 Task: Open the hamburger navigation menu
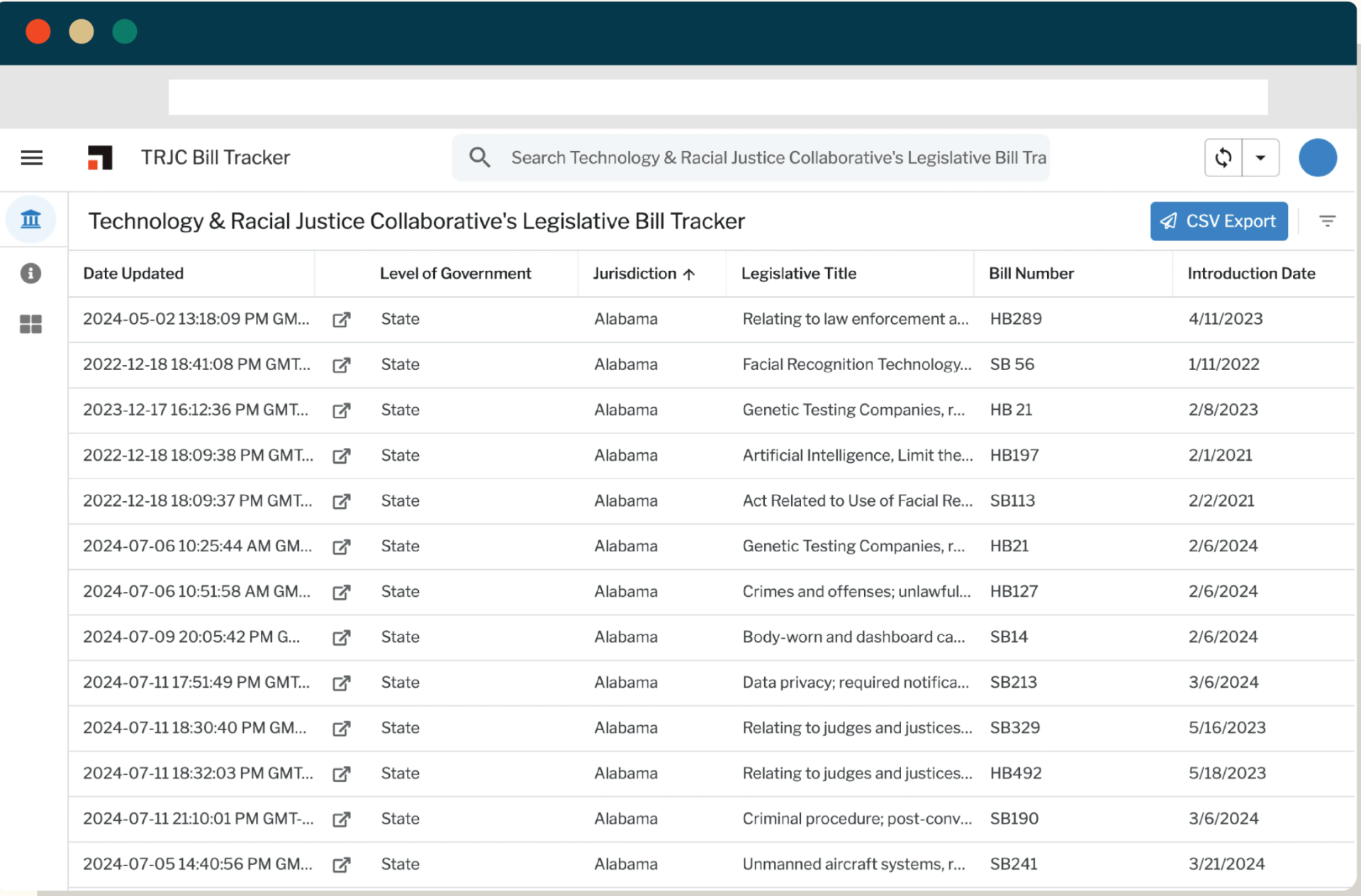tap(32, 157)
